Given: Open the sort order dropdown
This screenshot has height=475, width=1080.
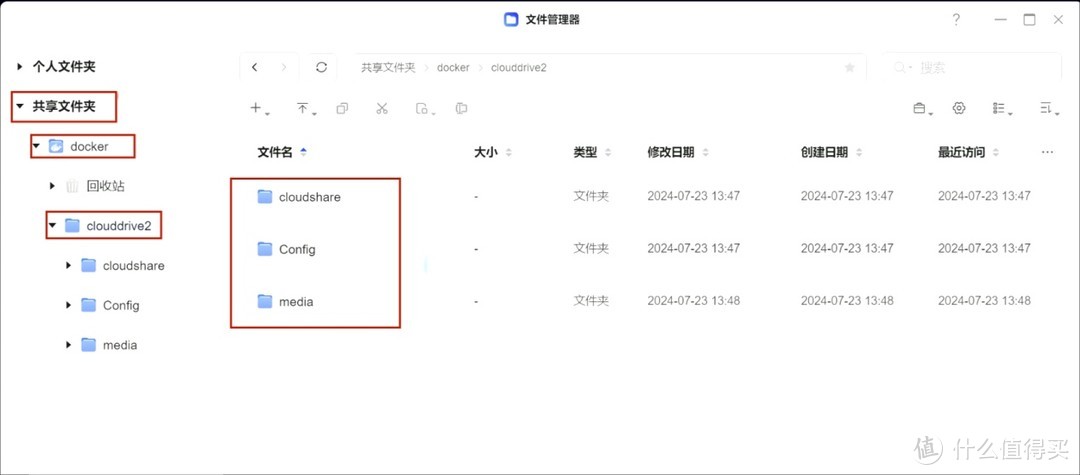Looking at the screenshot, I should pyautogui.click(x=1049, y=109).
